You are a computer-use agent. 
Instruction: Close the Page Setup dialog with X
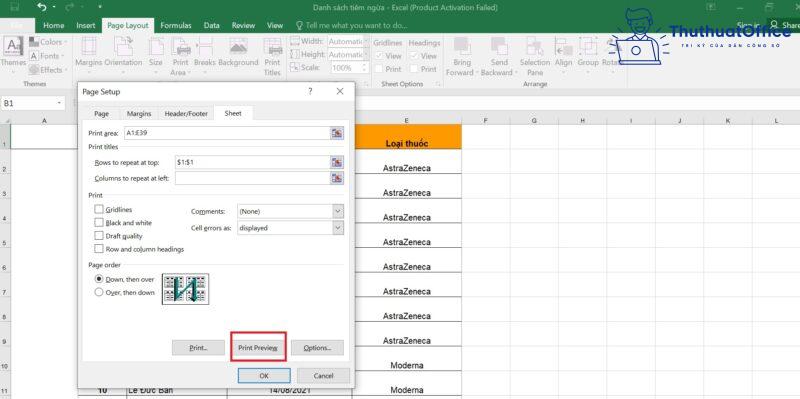340,91
